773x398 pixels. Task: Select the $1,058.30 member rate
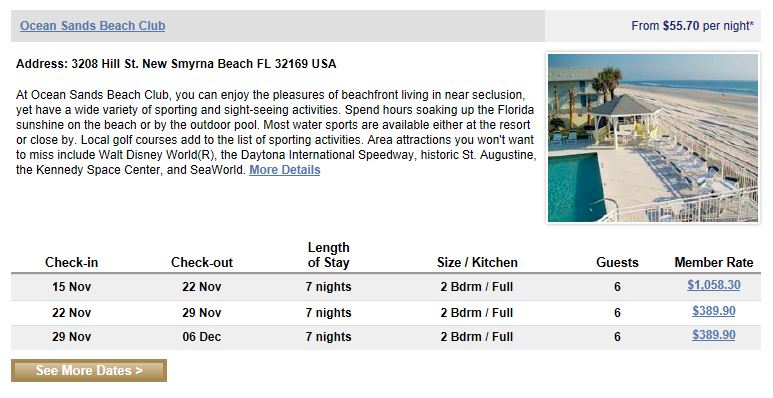tap(713, 285)
